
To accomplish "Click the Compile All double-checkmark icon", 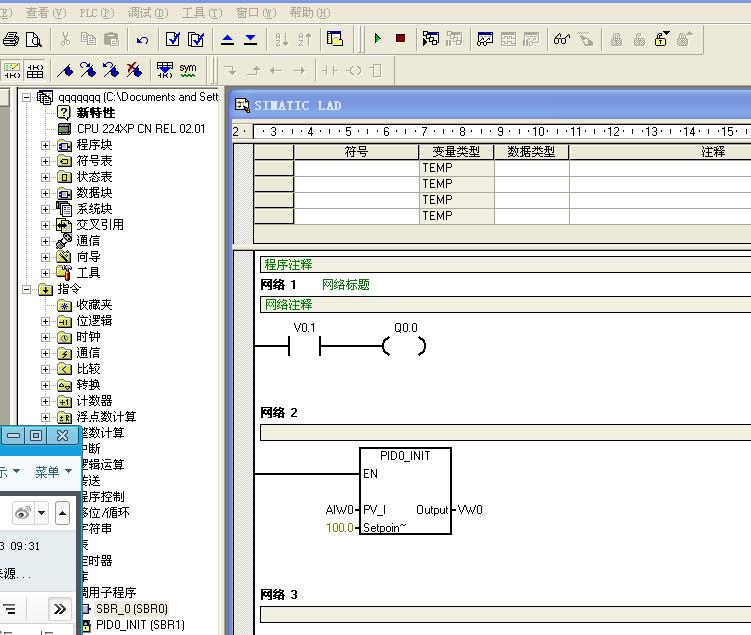I will [196, 39].
